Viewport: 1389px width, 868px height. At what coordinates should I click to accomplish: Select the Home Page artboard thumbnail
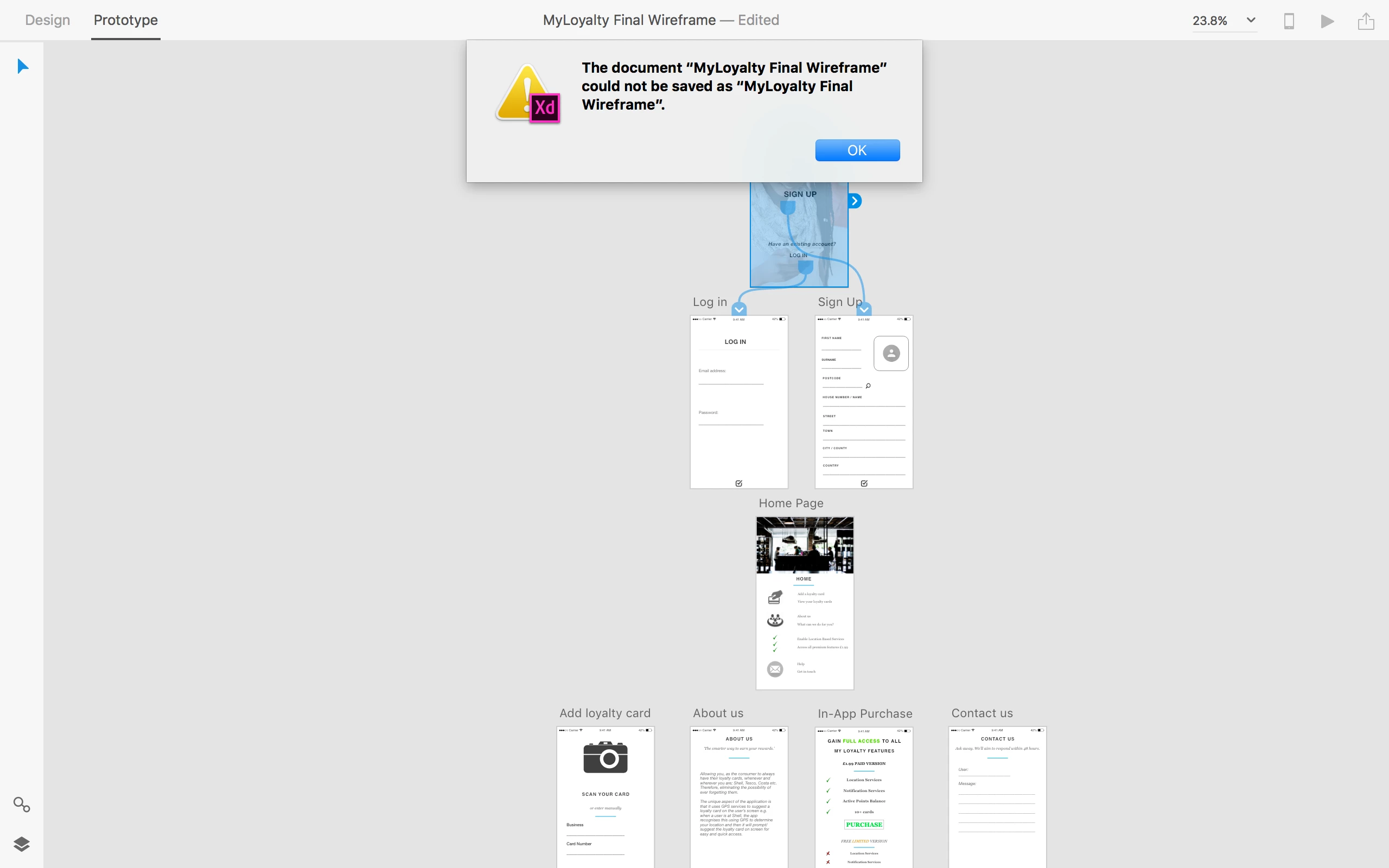[805, 603]
